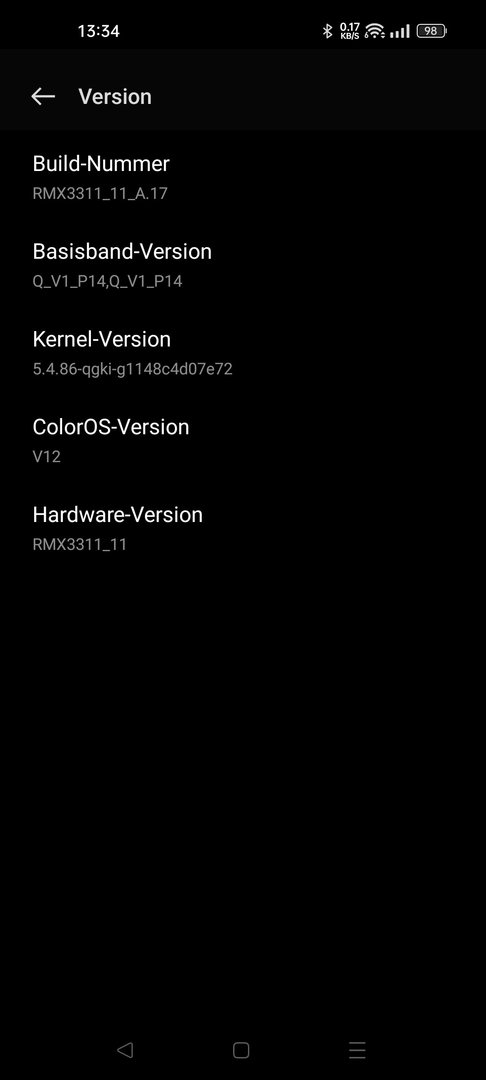Tap the back arrow icon

[x=43, y=96]
